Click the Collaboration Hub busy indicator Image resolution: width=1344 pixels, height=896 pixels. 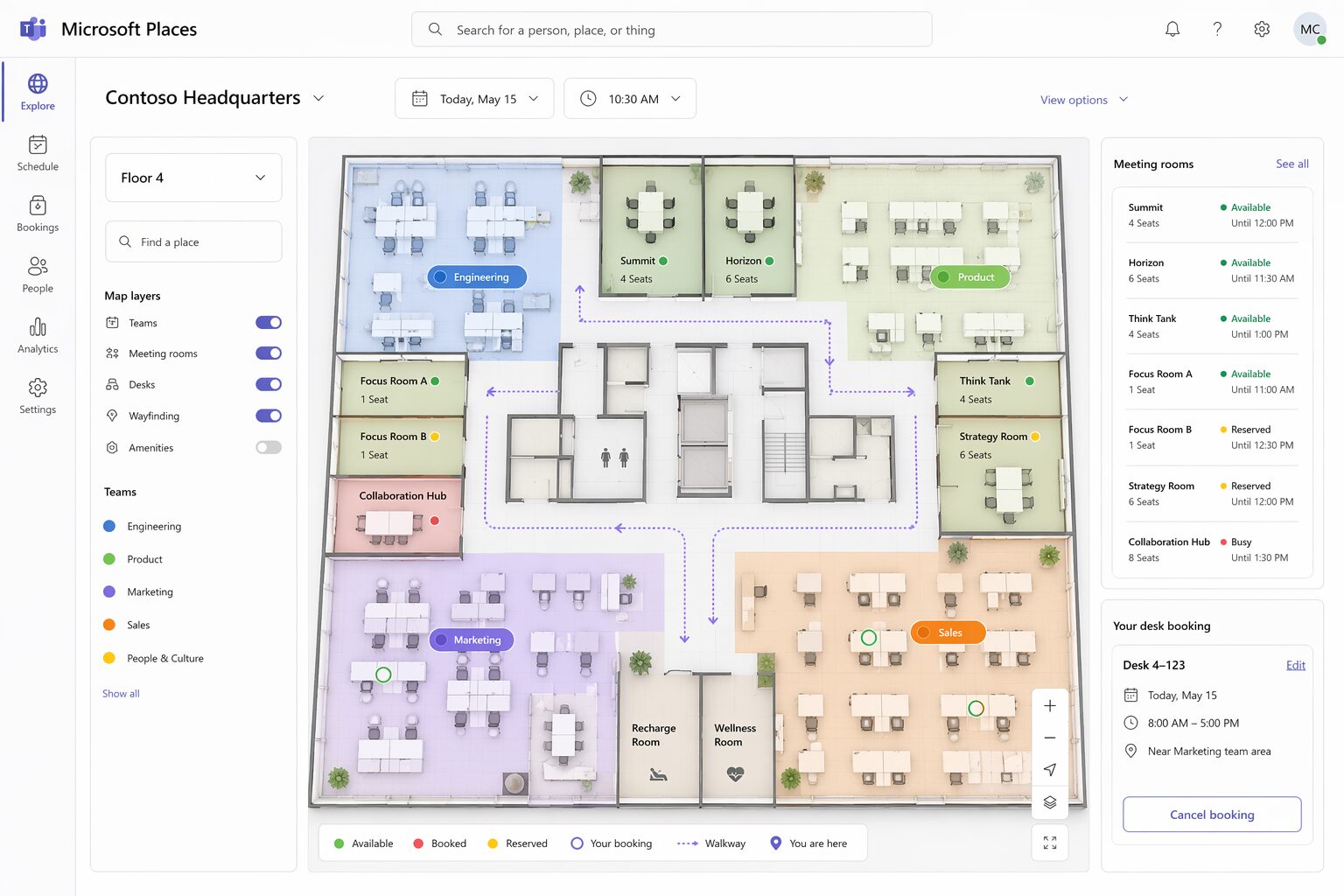click(435, 521)
